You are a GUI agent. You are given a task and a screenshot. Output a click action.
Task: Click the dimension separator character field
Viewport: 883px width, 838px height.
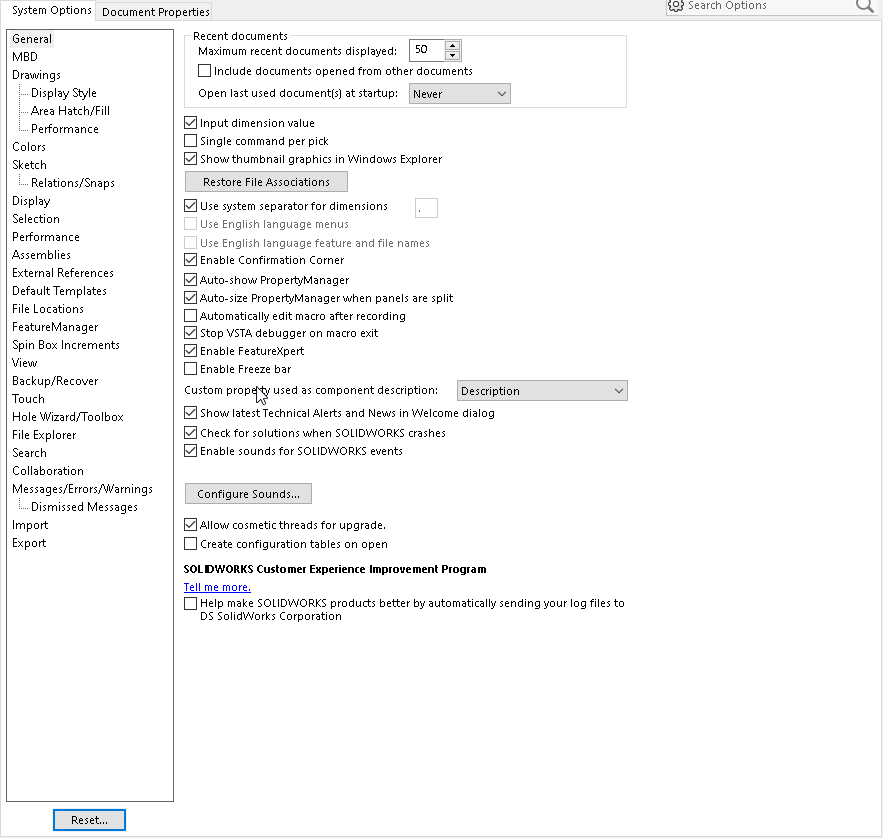426,208
